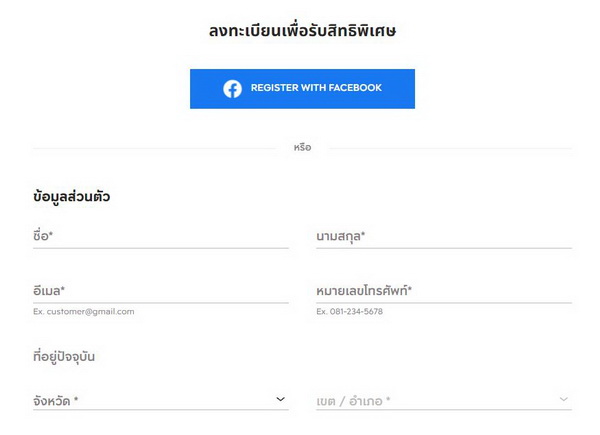This screenshot has width=600, height=435.
Task: Click the หรือ divider text
Action: pos(302,148)
